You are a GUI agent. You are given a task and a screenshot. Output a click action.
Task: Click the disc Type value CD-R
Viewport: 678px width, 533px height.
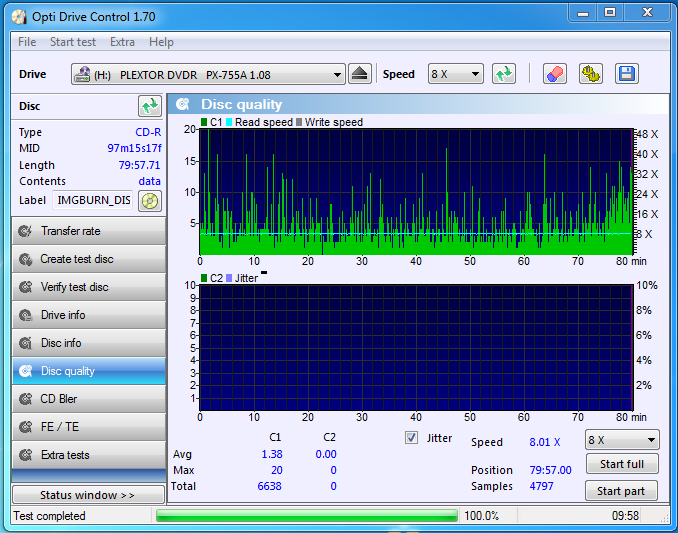(x=148, y=132)
